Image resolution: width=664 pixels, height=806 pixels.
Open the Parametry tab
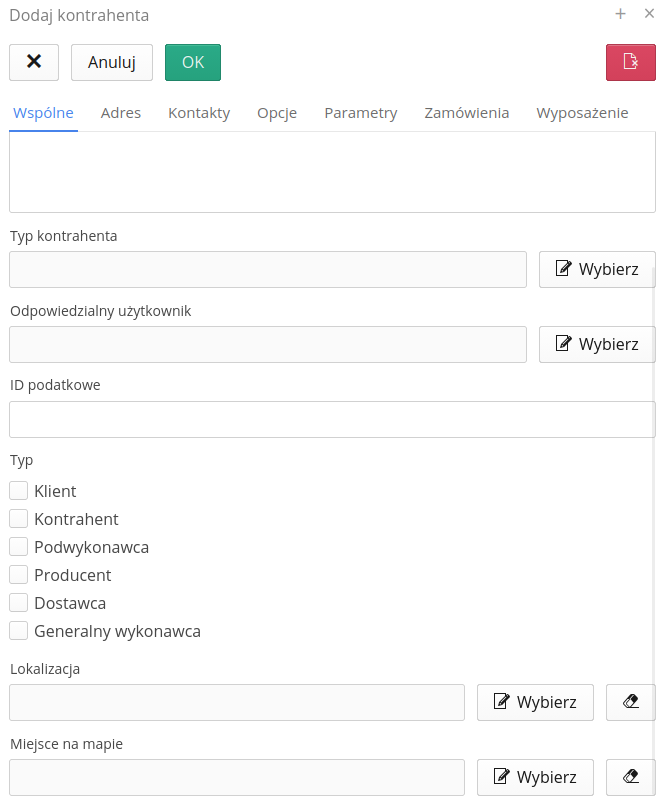[361, 113]
